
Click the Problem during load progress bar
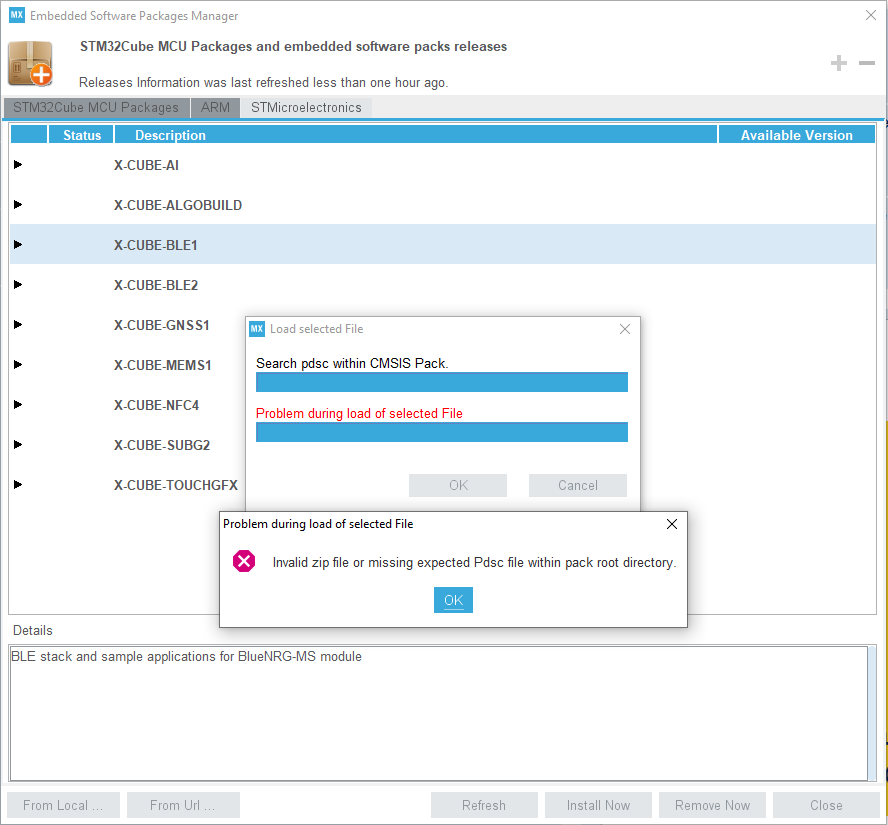pyautogui.click(x=442, y=432)
